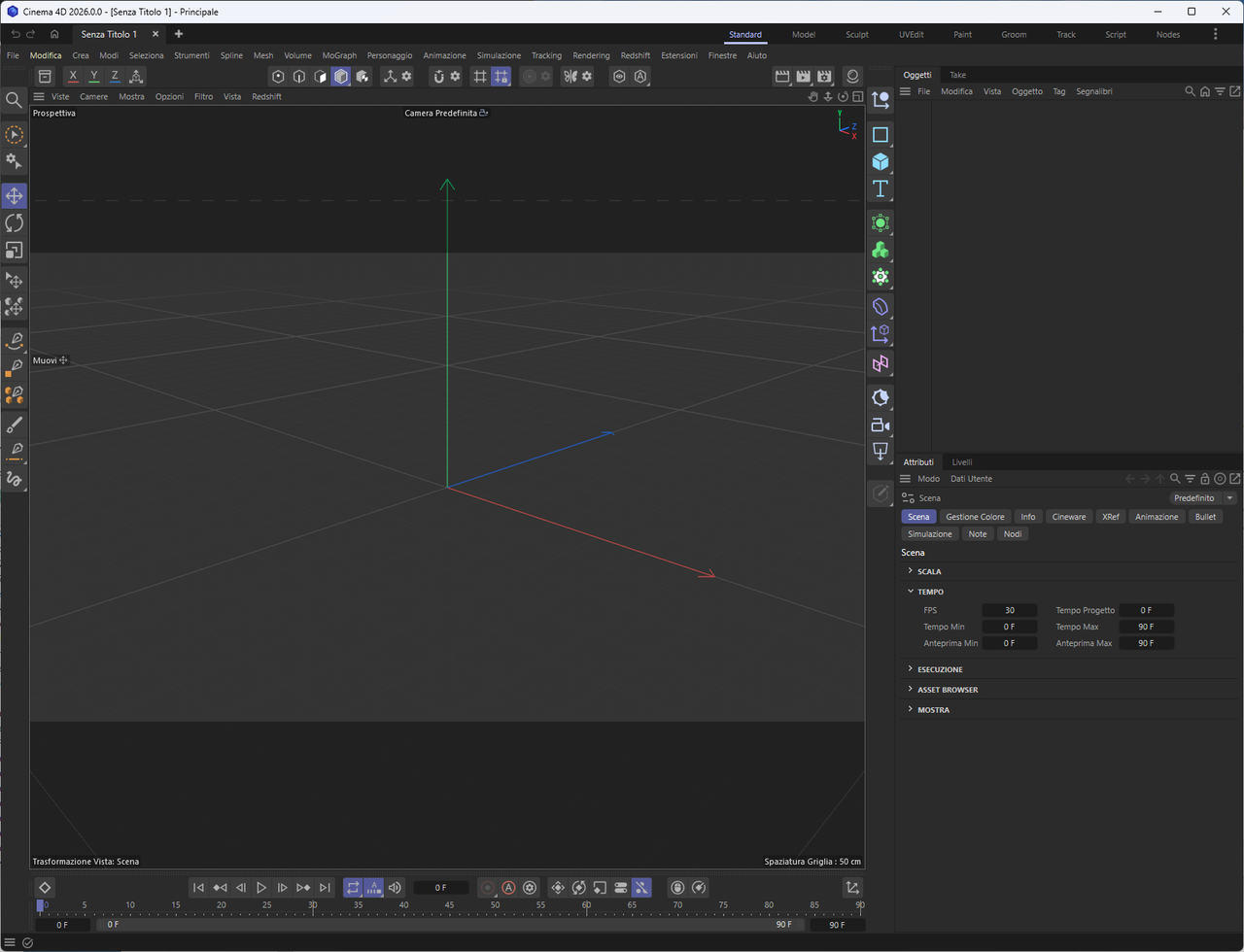This screenshot has width=1244, height=952.
Task: Click the Home icon beside the document tab
Action: pos(55,34)
